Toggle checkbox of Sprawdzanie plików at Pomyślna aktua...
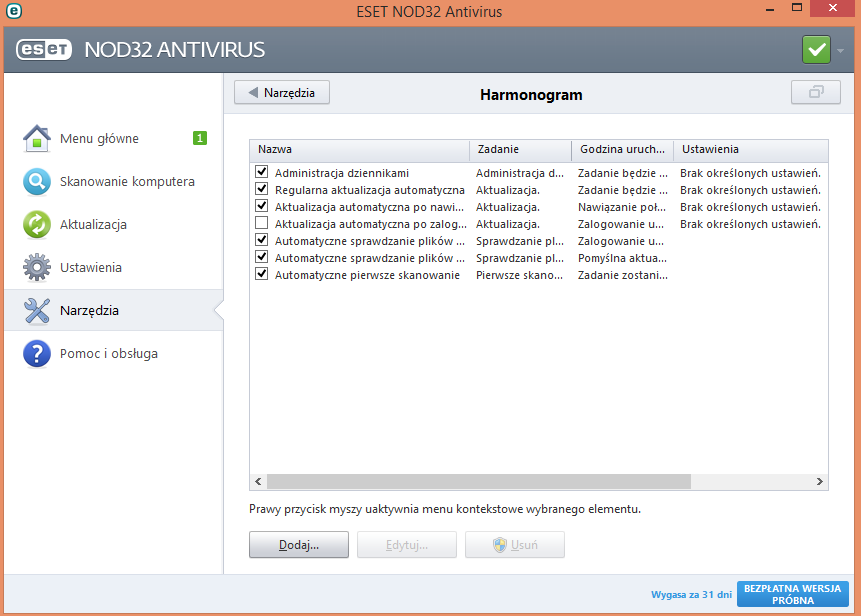The width and height of the screenshot is (861, 616). 262,257
